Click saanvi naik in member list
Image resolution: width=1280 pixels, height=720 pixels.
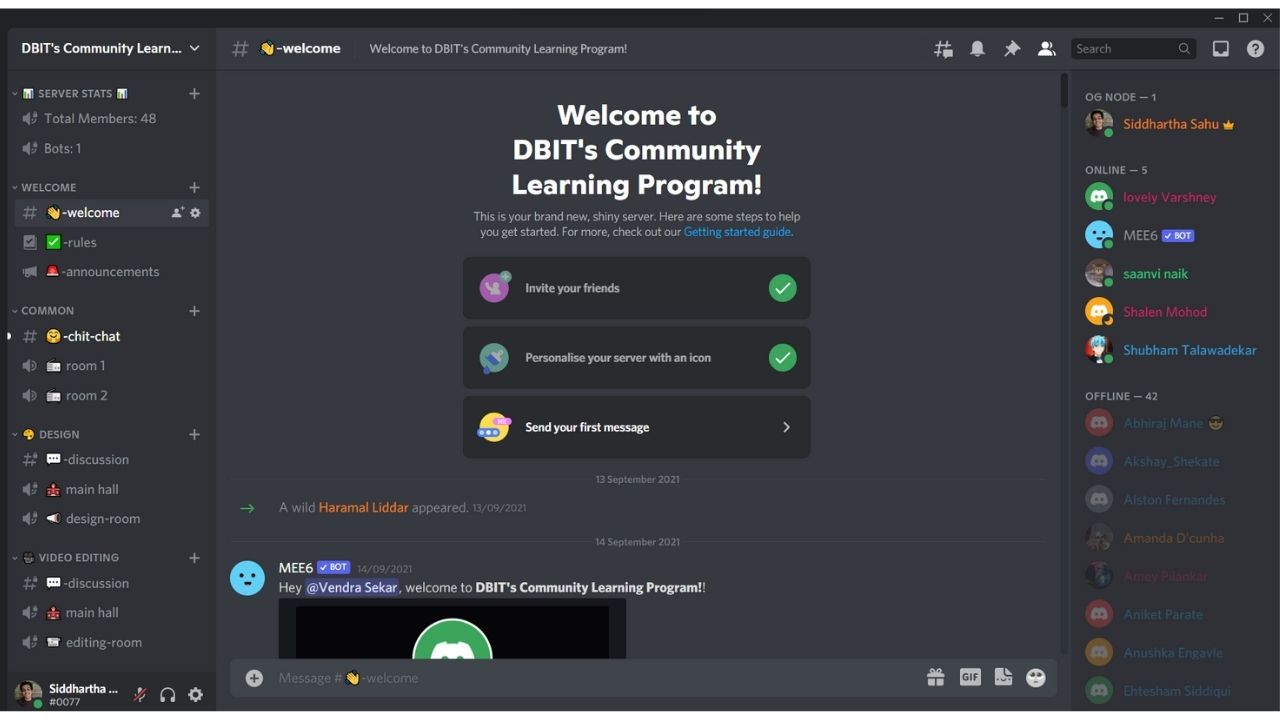point(1172,273)
